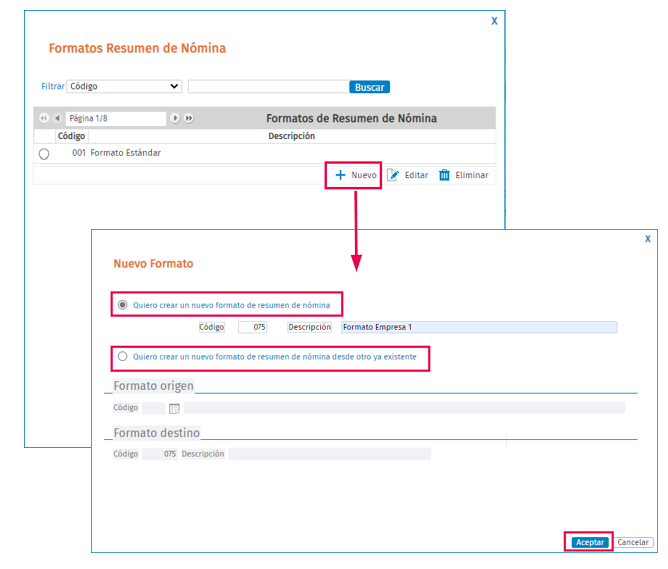The height and width of the screenshot is (569, 668).
Task: Click the Código column header
Action: point(71,136)
